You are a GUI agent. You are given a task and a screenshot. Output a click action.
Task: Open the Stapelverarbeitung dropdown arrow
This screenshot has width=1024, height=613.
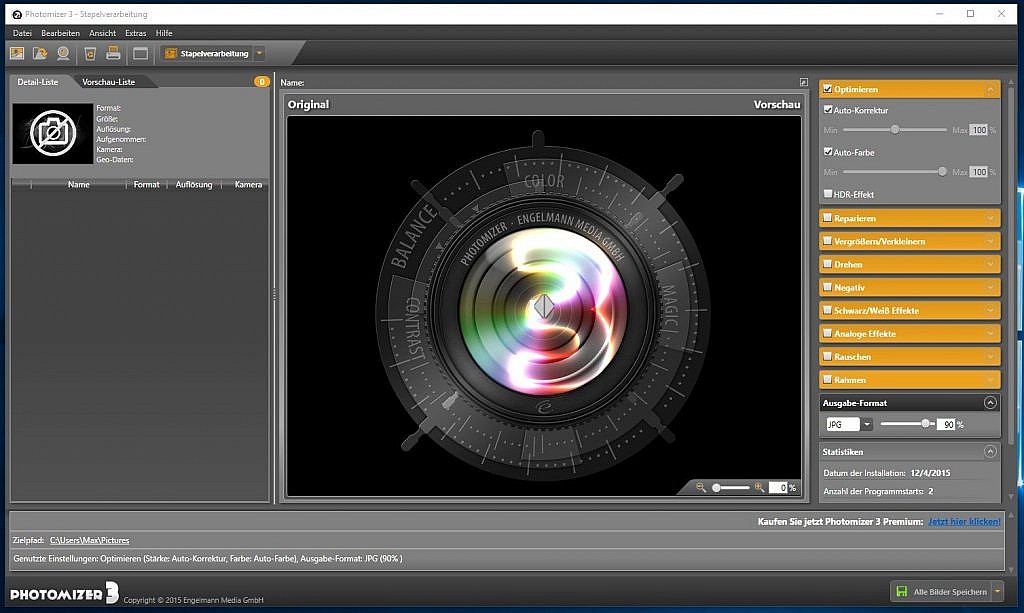259,54
